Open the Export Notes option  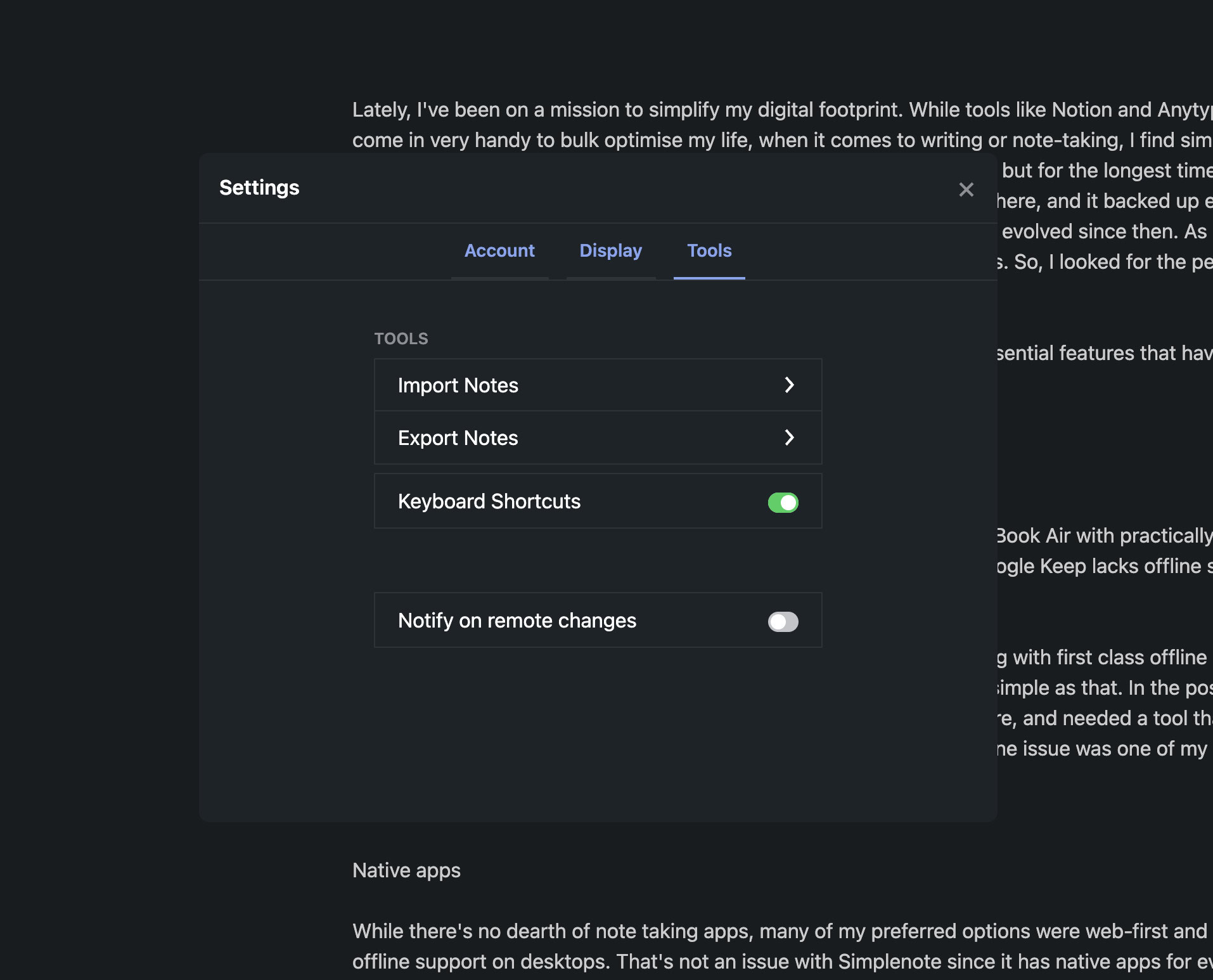coord(458,438)
